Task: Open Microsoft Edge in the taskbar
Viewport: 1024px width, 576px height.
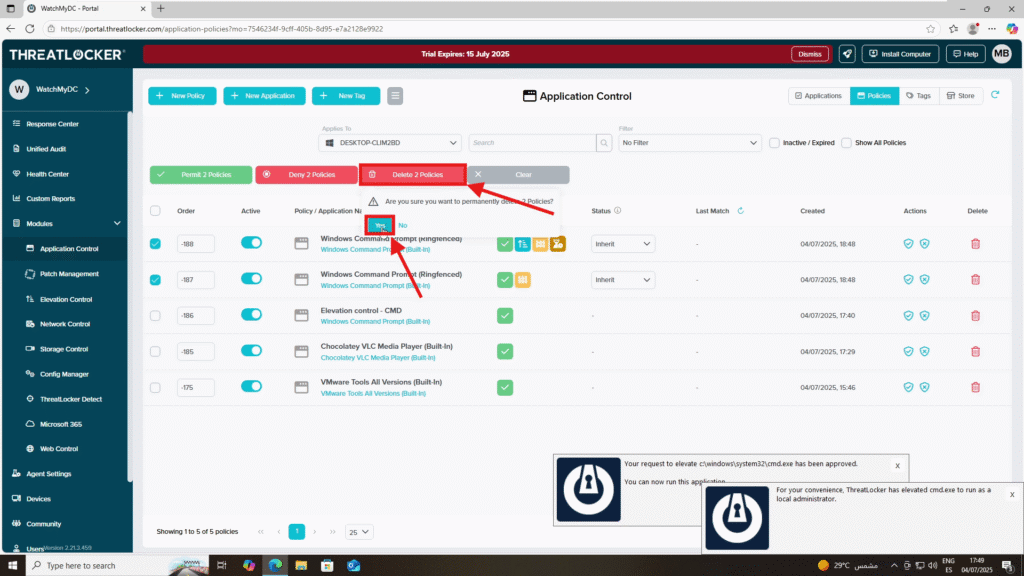Action: (275, 566)
